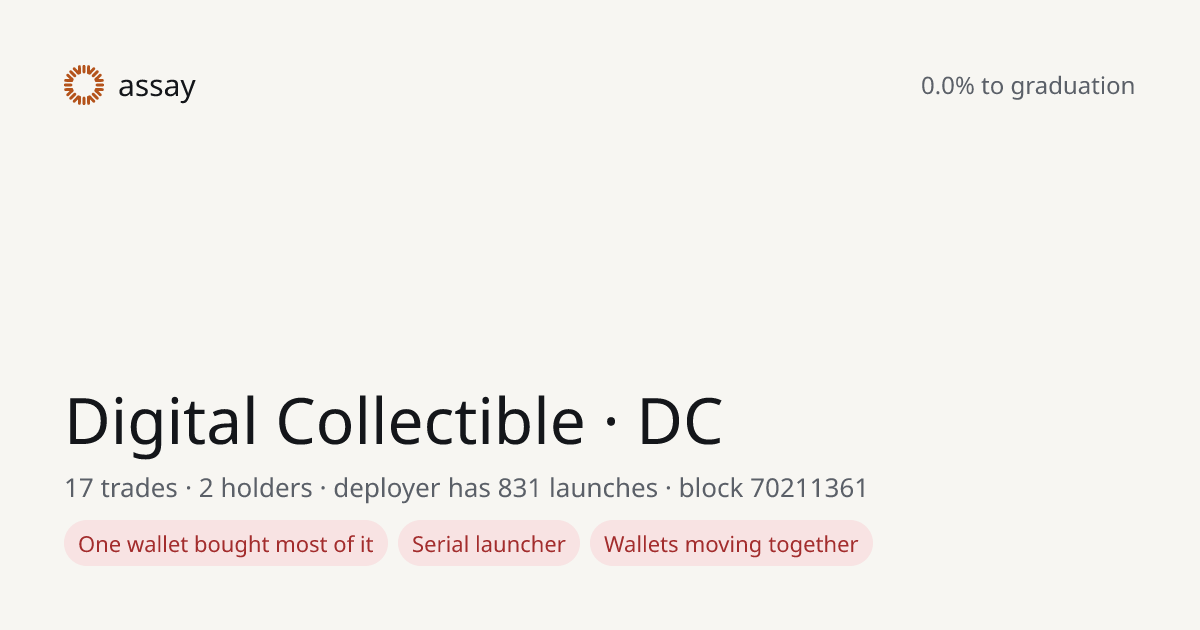The image size is (1200, 630).
Task: Click the dot separator before block
Action: (668, 489)
